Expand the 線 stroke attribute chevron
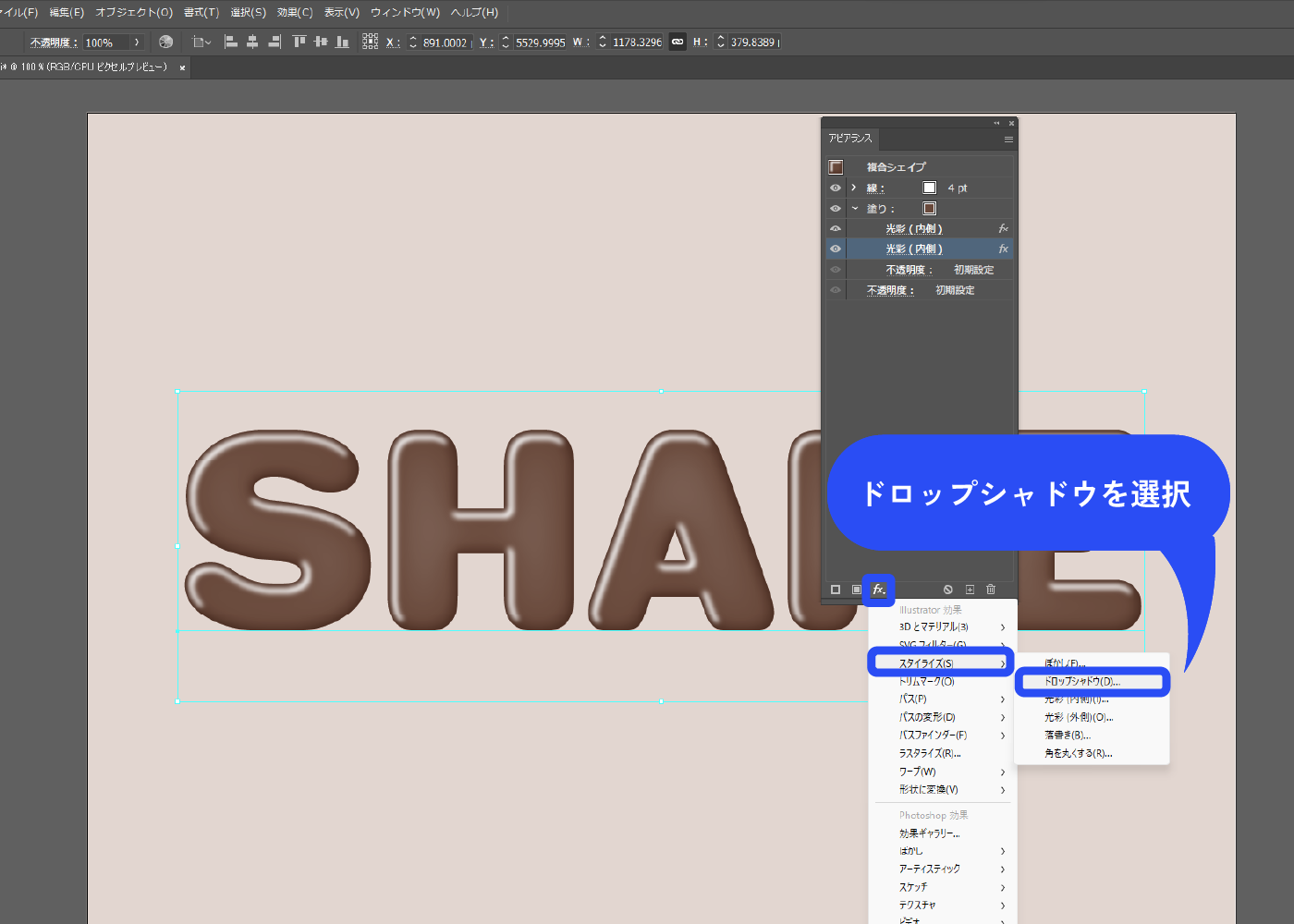This screenshot has height=924, width=1294. 854,188
